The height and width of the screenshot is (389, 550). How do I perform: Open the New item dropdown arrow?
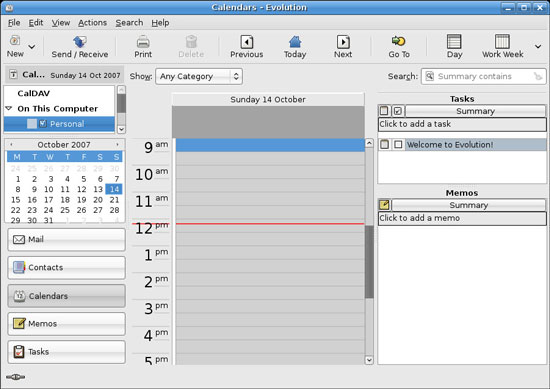(x=32, y=47)
